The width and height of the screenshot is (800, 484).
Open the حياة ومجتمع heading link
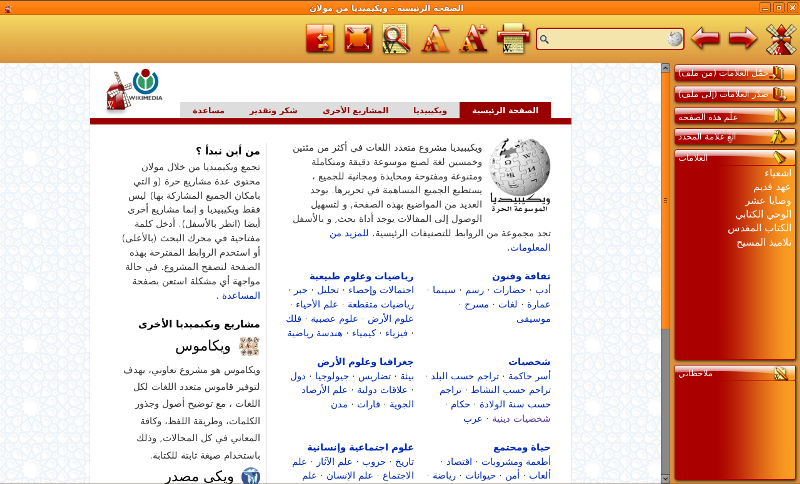click(x=521, y=447)
